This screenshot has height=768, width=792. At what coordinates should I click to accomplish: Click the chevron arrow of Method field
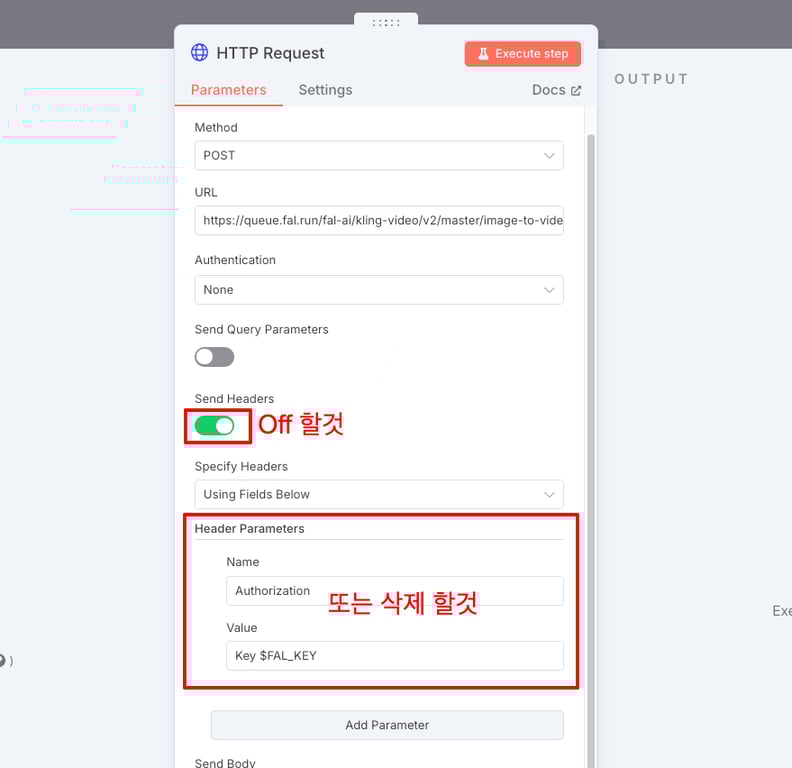click(549, 156)
